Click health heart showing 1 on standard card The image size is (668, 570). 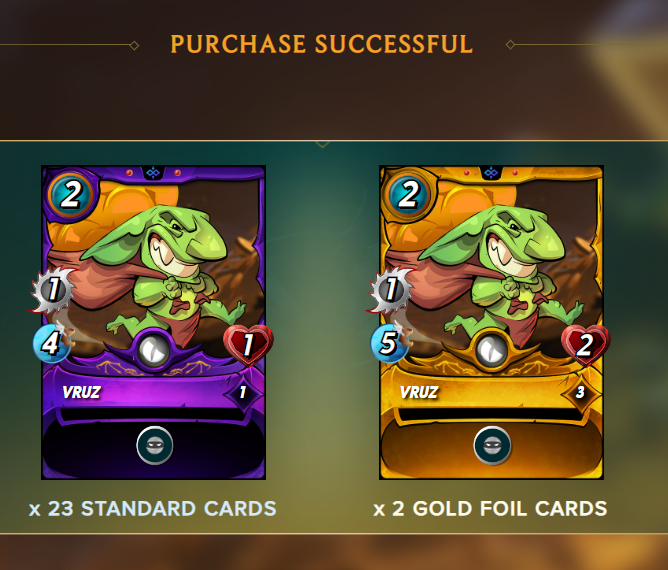[x=248, y=345]
